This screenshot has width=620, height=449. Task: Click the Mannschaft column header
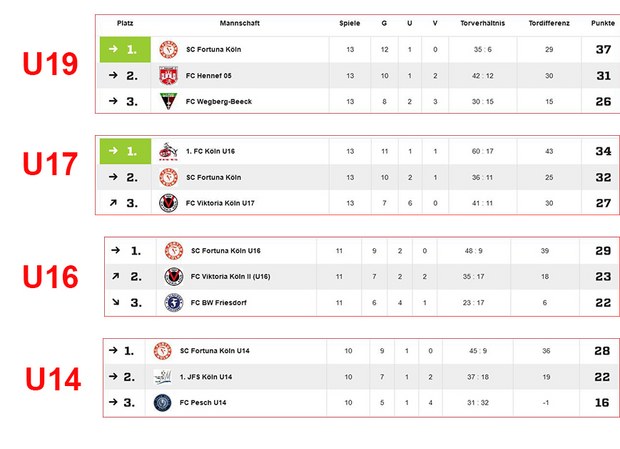click(x=240, y=23)
